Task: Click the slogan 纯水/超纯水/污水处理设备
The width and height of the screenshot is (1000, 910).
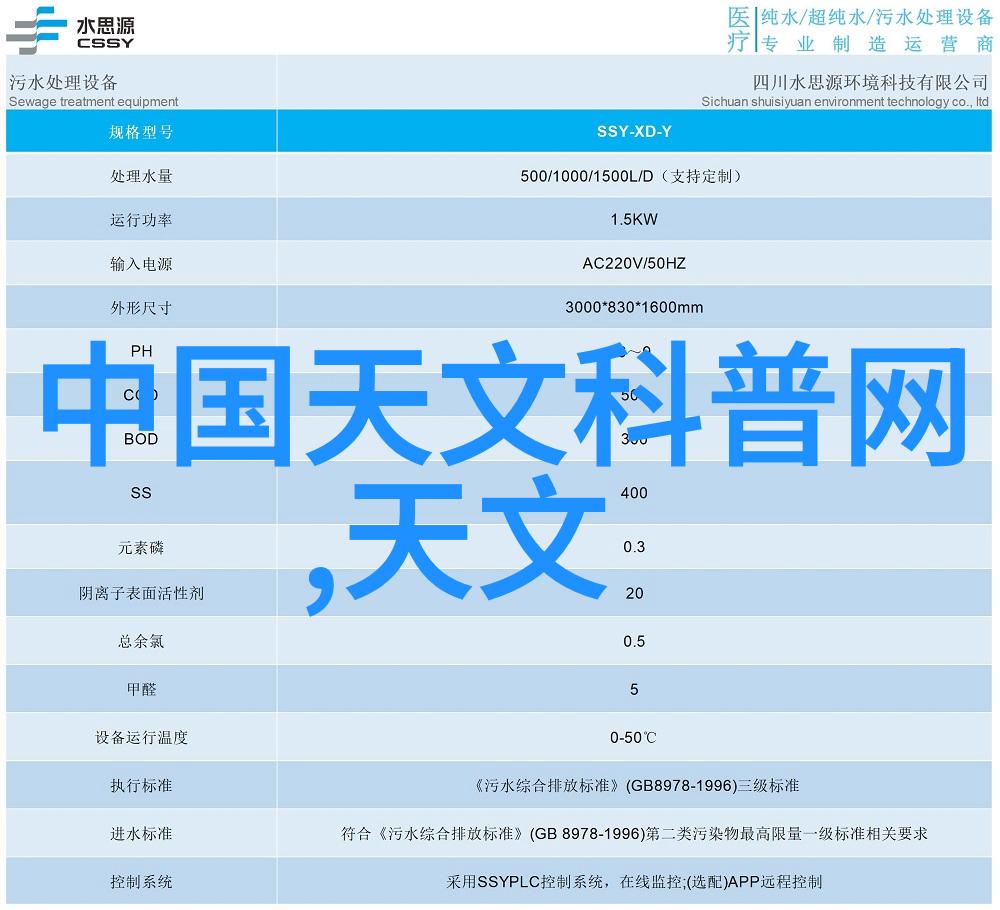Action: coord(877,17)
